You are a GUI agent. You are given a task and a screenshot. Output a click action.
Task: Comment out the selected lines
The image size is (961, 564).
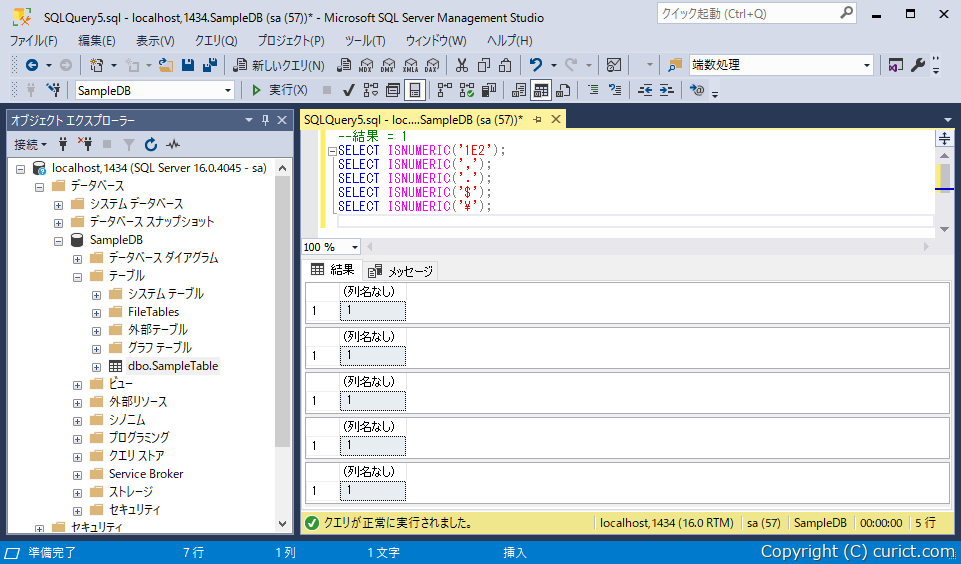(x=593, y=91)
